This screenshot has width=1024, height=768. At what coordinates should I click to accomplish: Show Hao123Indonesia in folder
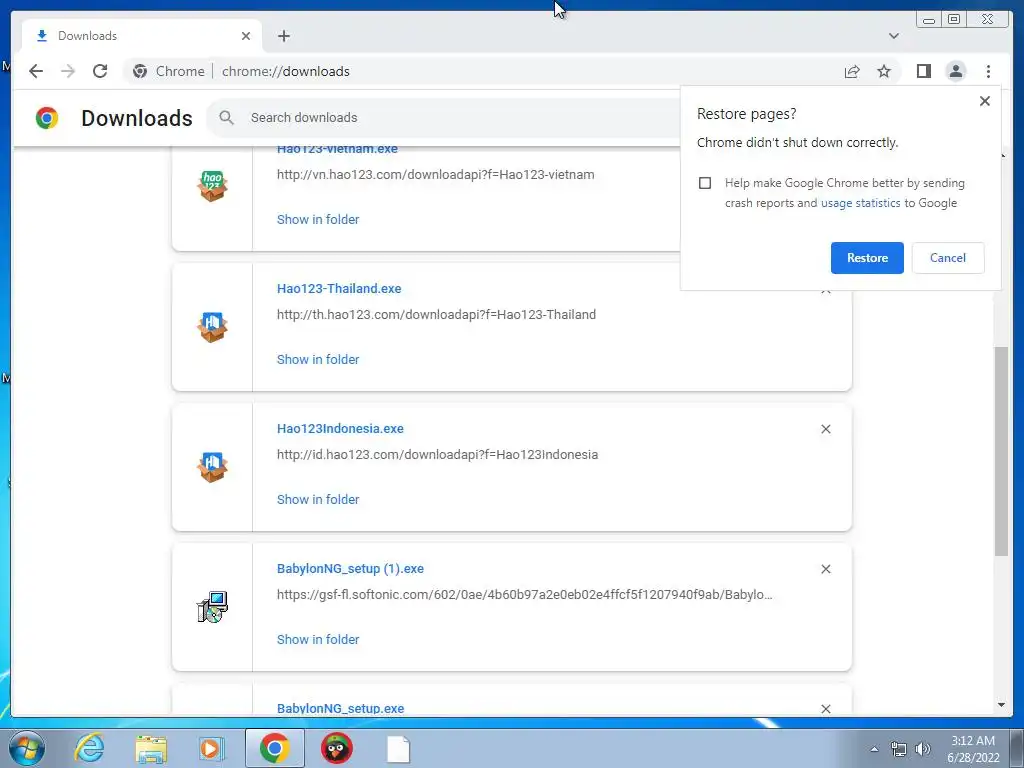pyautogui.click(x=318, y=500)
